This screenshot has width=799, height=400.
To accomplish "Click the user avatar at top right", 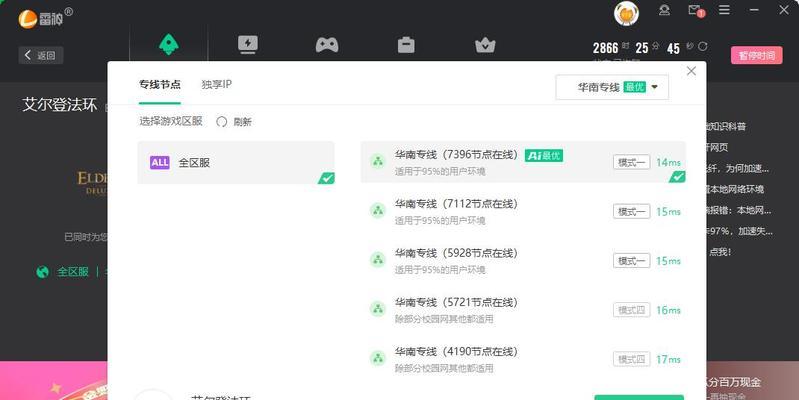I will tap(626, 13).
